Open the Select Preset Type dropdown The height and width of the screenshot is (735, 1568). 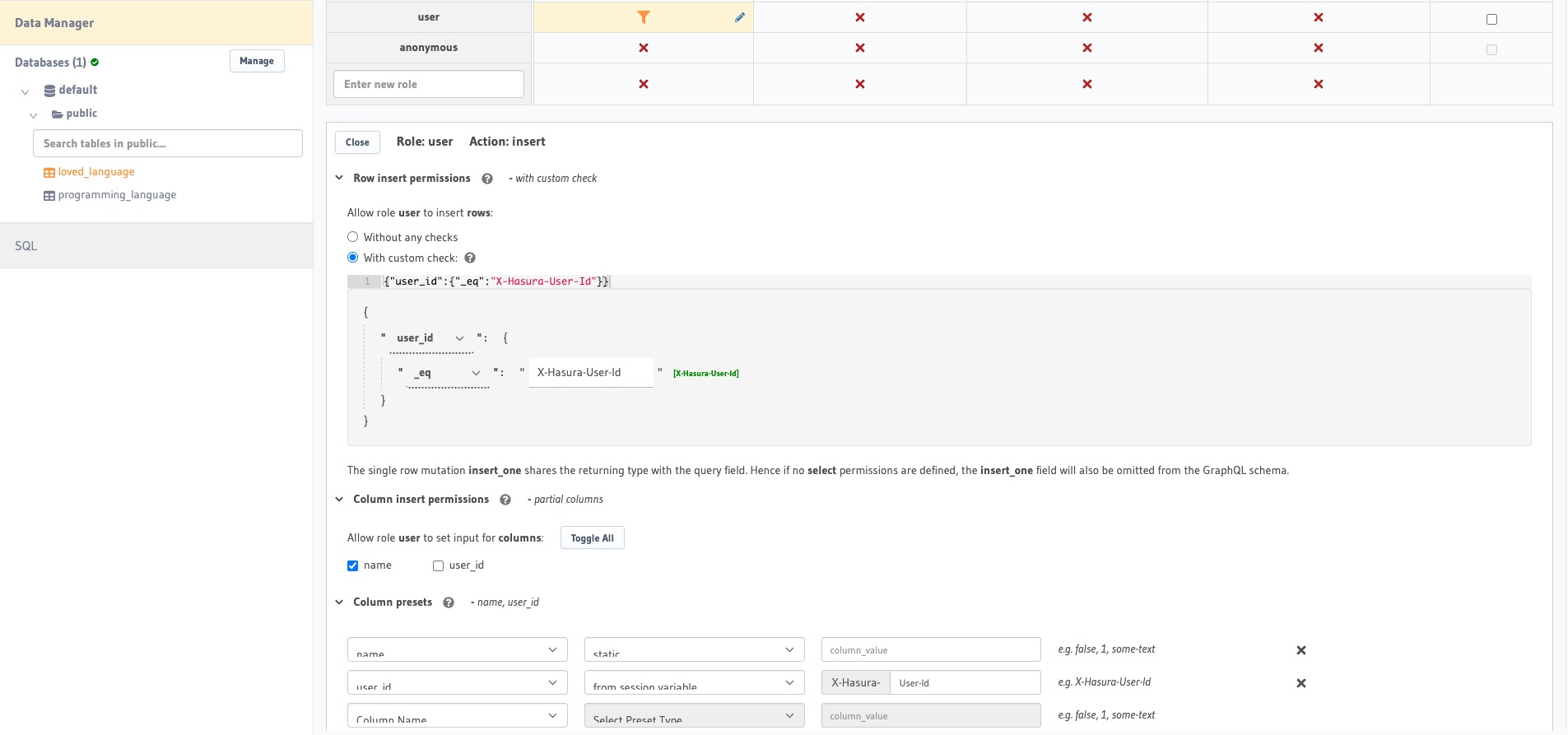tap(694, 715)
